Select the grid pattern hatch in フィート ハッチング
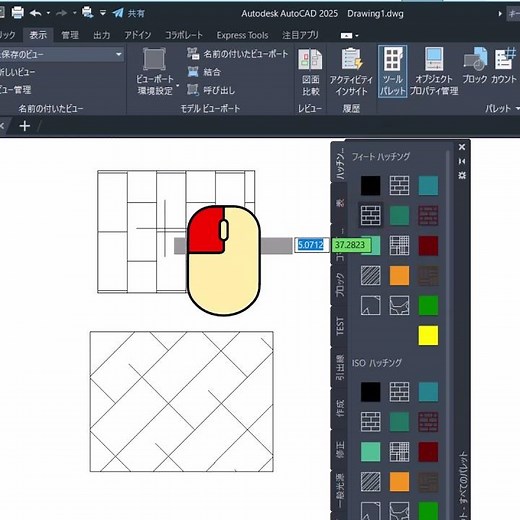Screen dimensions: 520x520 (x=399, y=245)
